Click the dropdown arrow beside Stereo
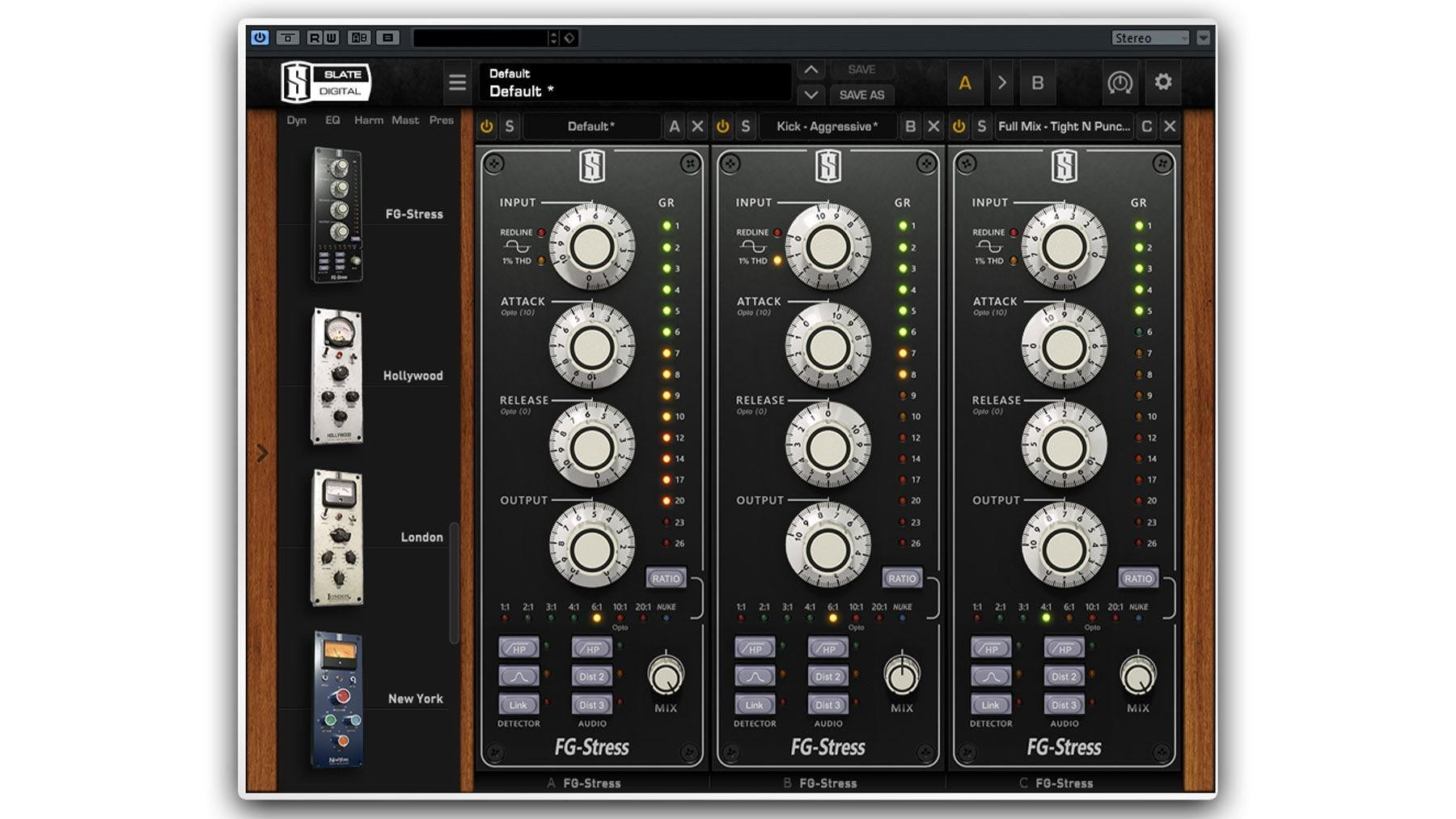 point(1204,37)
